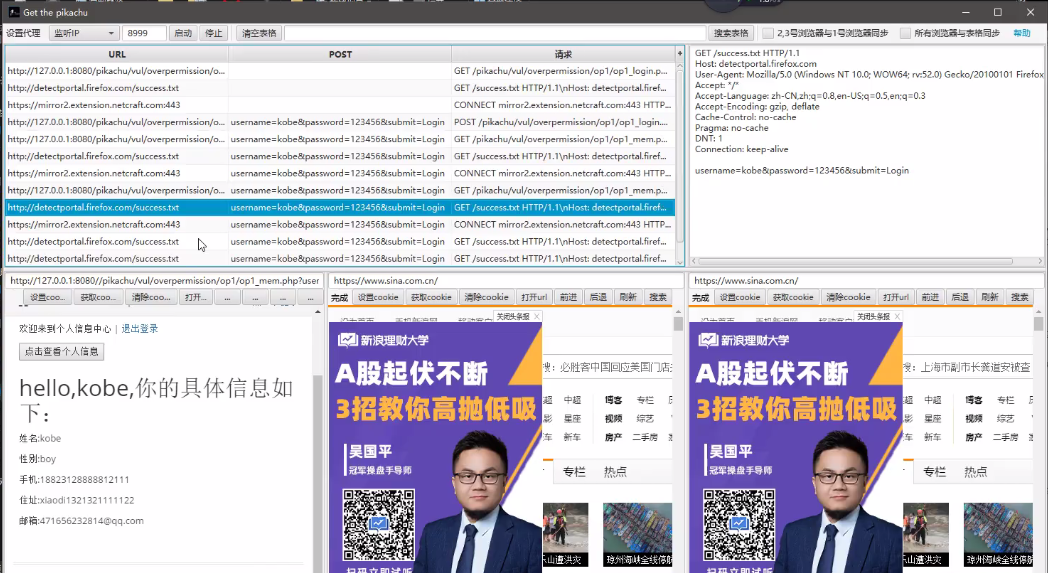
Task: Toggle sync all browsers with table checkbox
Action: [905, 33]
